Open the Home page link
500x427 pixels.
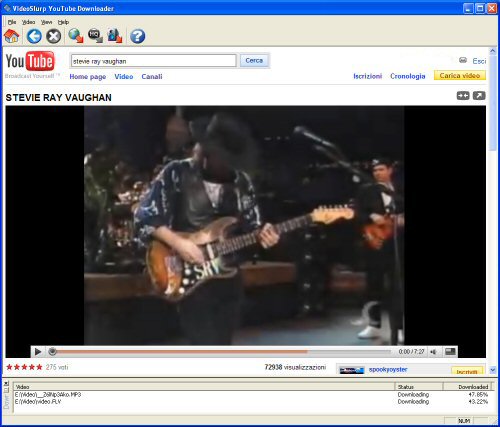pos(88,77)
